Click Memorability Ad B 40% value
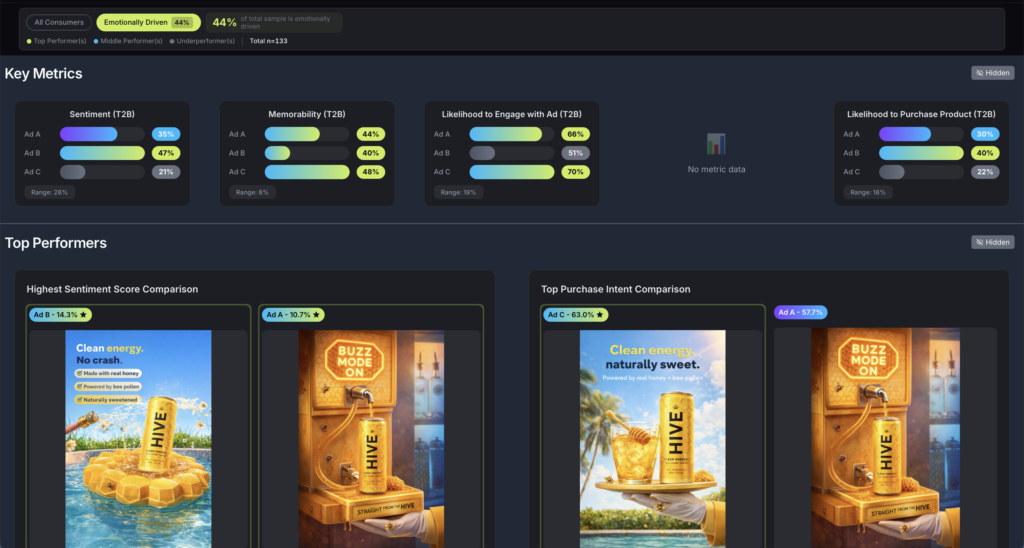 pyautogui.click(x=370, y=153)
